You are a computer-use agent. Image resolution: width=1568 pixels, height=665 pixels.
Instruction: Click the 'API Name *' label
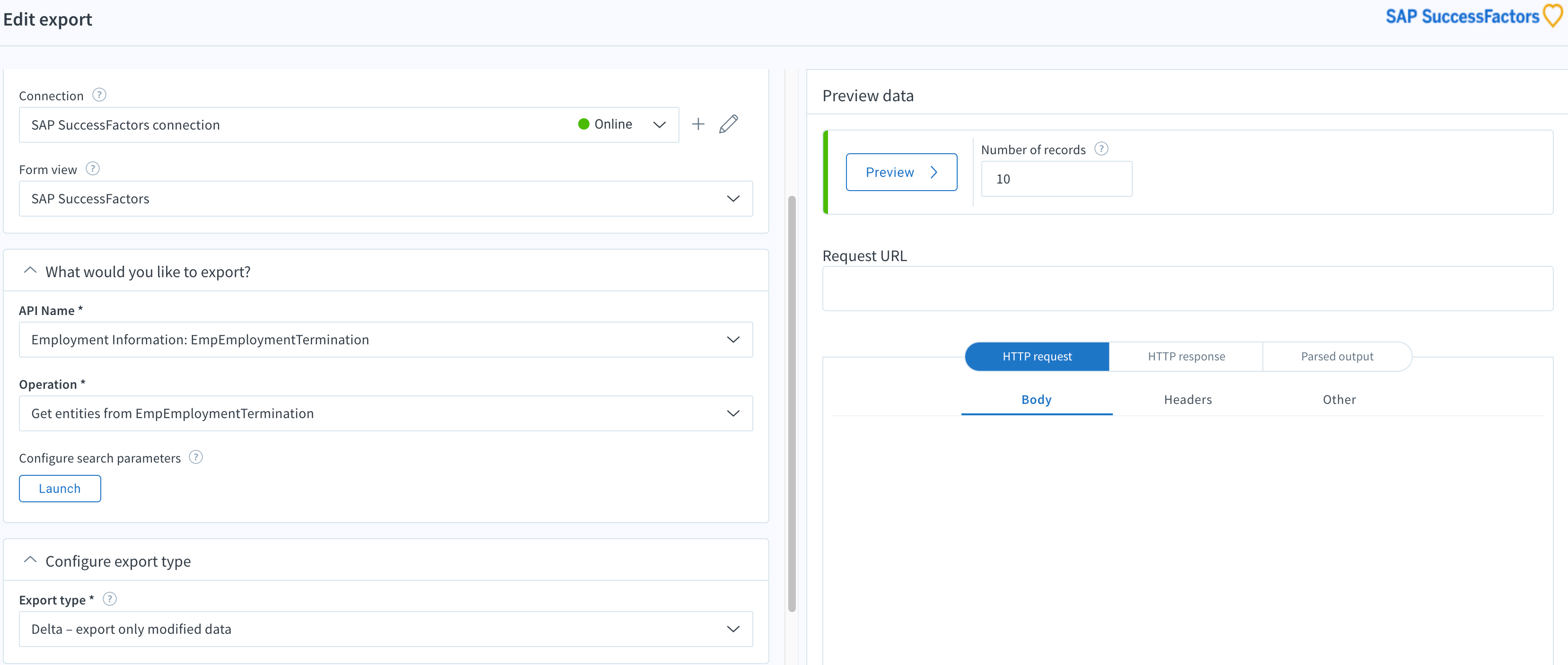pos(51,310)
